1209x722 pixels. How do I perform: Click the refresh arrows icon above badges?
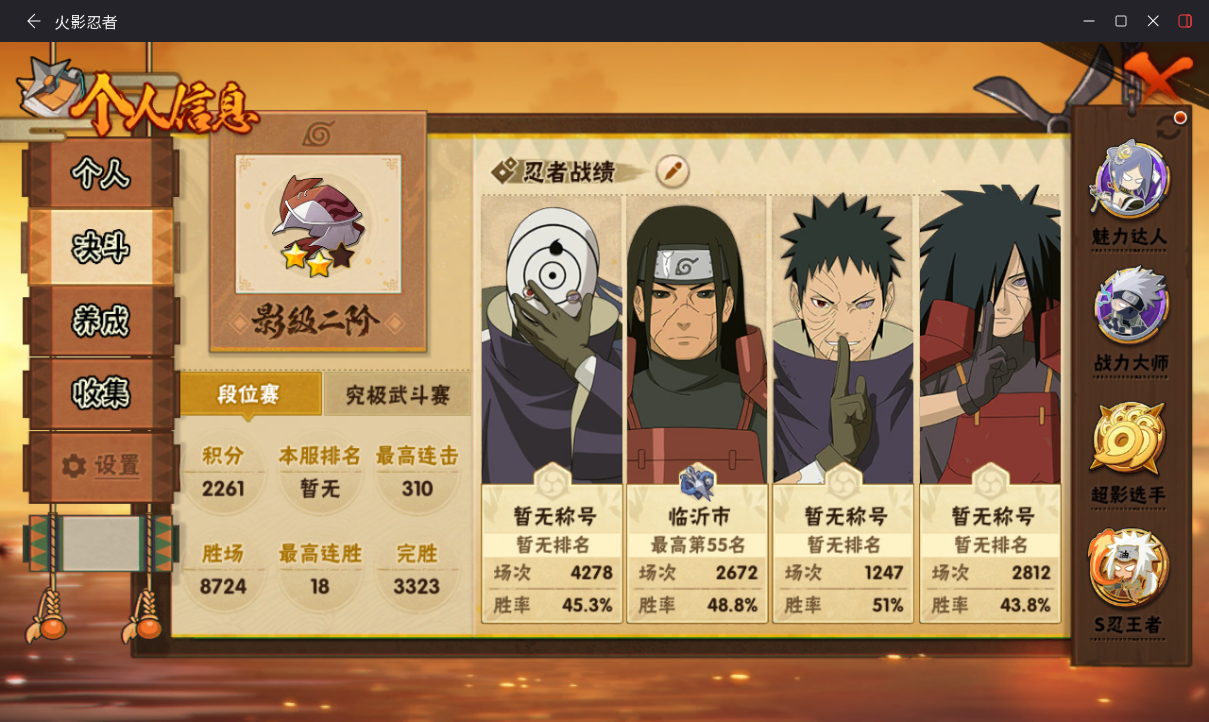[x=1167, y=128]
